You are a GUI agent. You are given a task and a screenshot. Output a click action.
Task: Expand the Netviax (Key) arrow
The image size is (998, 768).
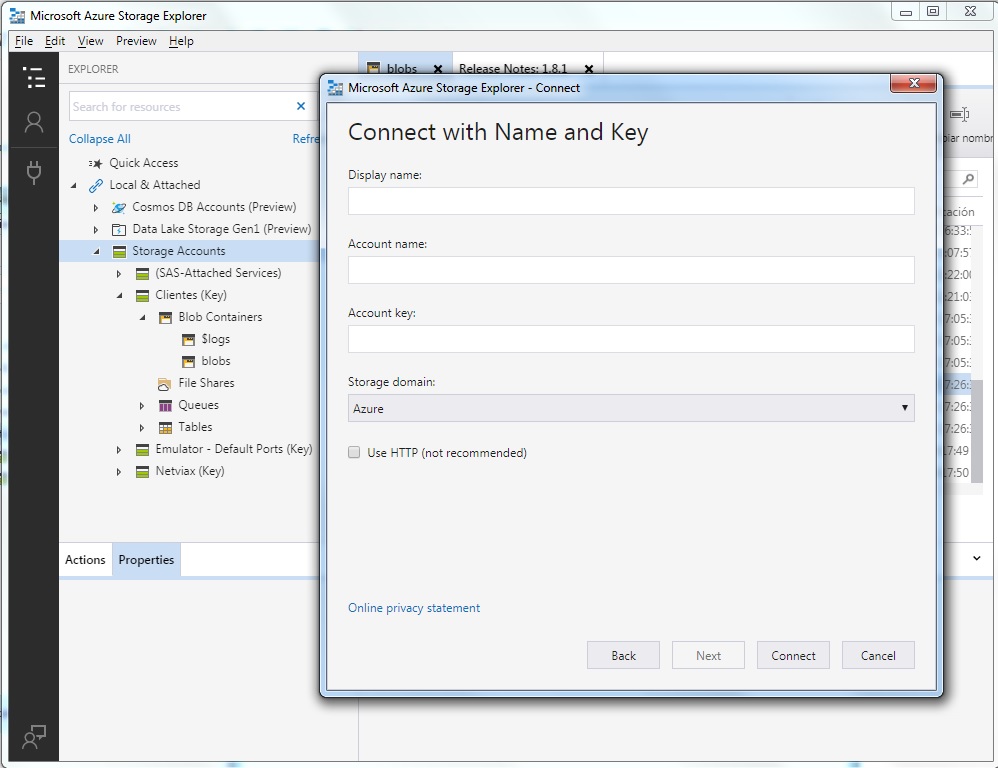click(119, 471)
